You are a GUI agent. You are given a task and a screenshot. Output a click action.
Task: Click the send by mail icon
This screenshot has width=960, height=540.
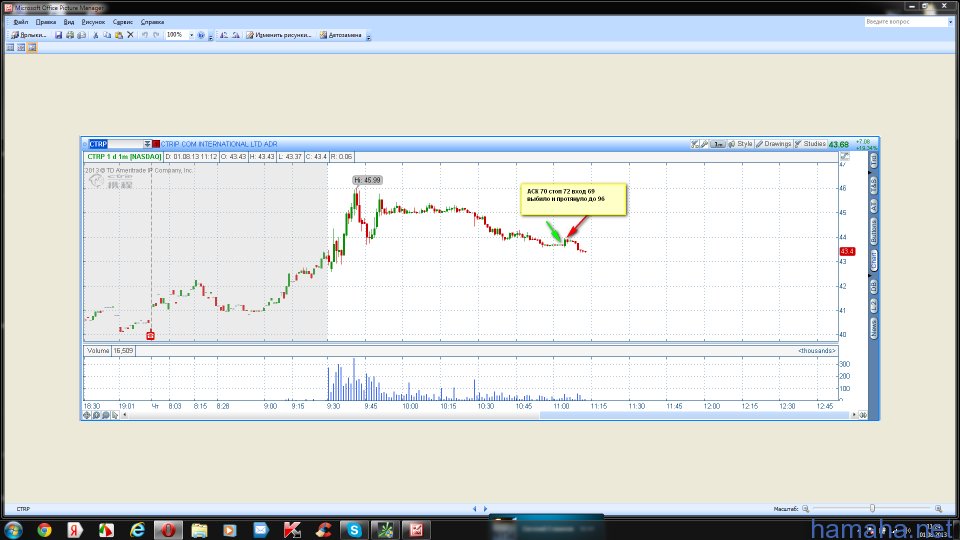[x=81, y=36]
